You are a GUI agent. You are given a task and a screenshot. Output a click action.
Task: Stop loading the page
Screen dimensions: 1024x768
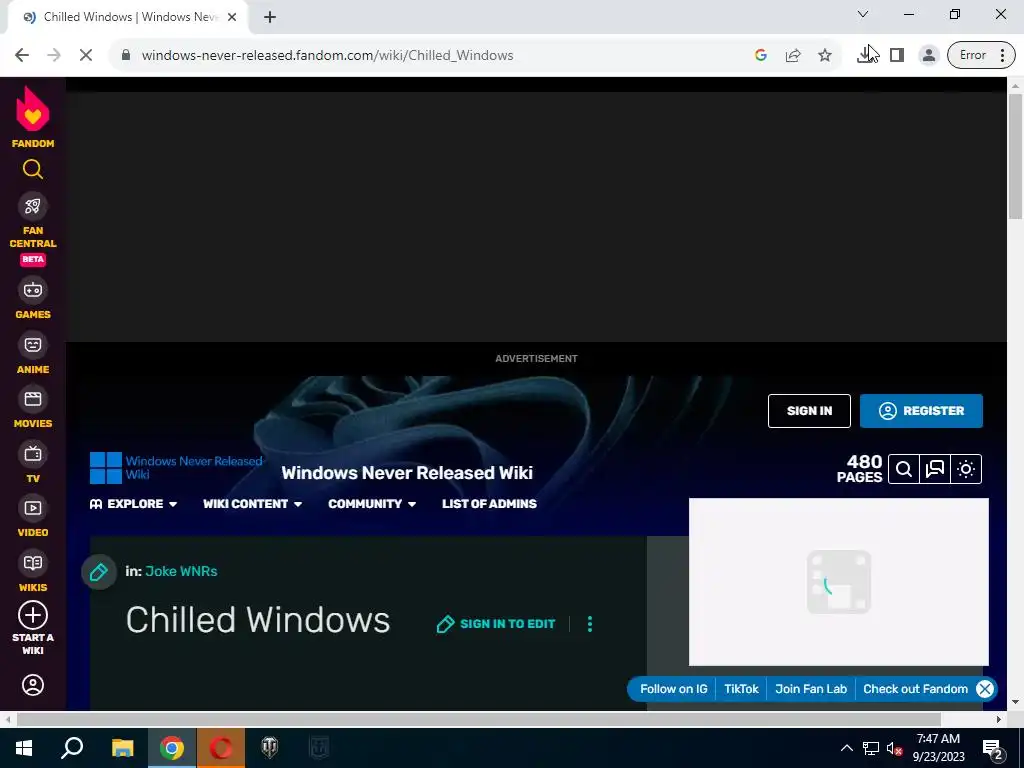pyautogui.click(x=86, y=56)
